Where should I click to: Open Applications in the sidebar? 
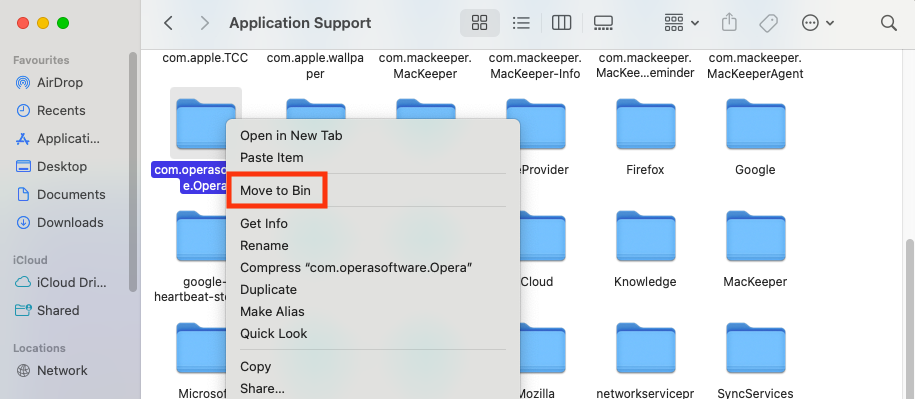(x=68, y=139)
